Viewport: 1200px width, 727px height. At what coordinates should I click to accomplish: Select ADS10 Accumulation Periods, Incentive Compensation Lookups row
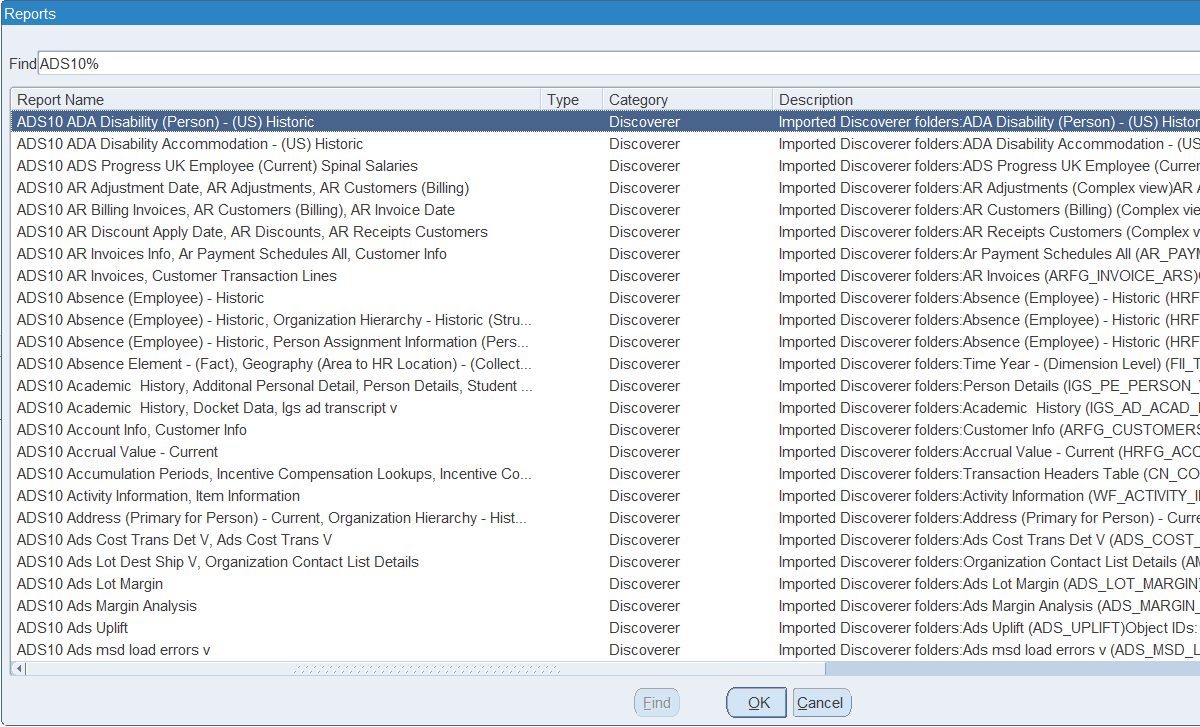tap(606, 474)
